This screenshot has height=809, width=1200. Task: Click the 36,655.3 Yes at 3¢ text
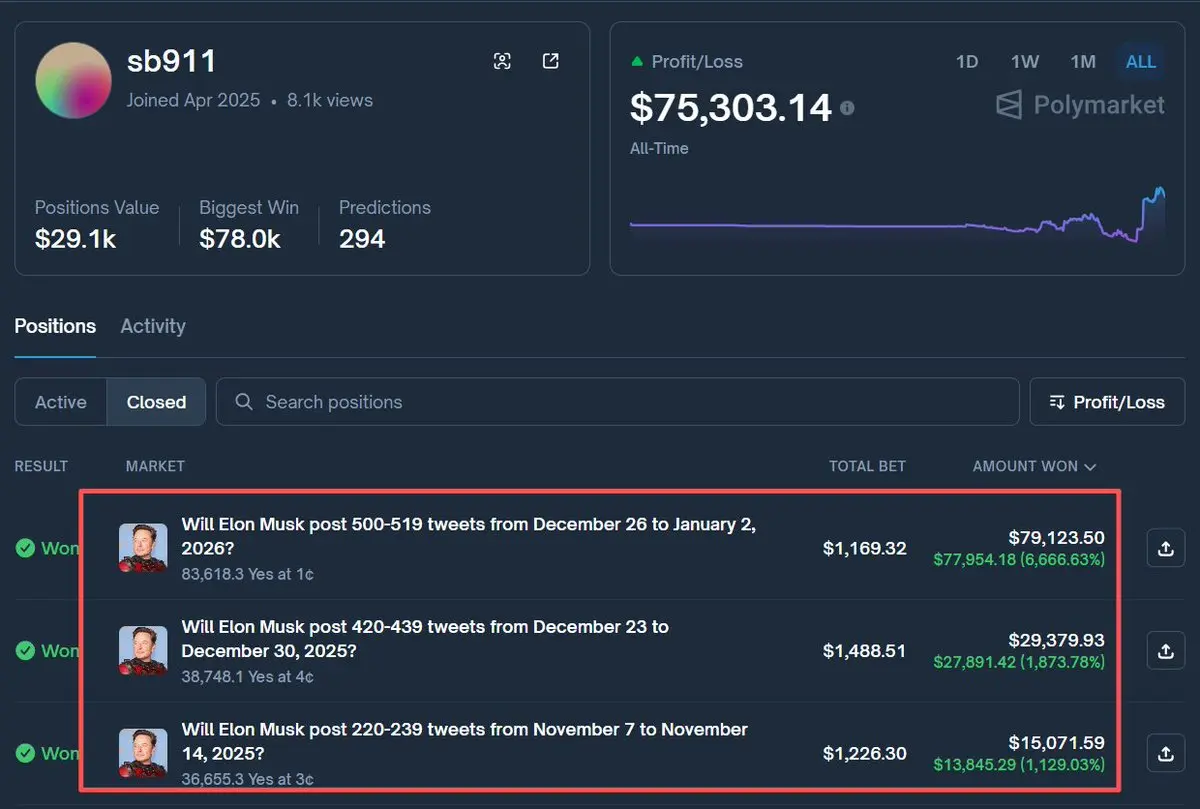point(248,779)
